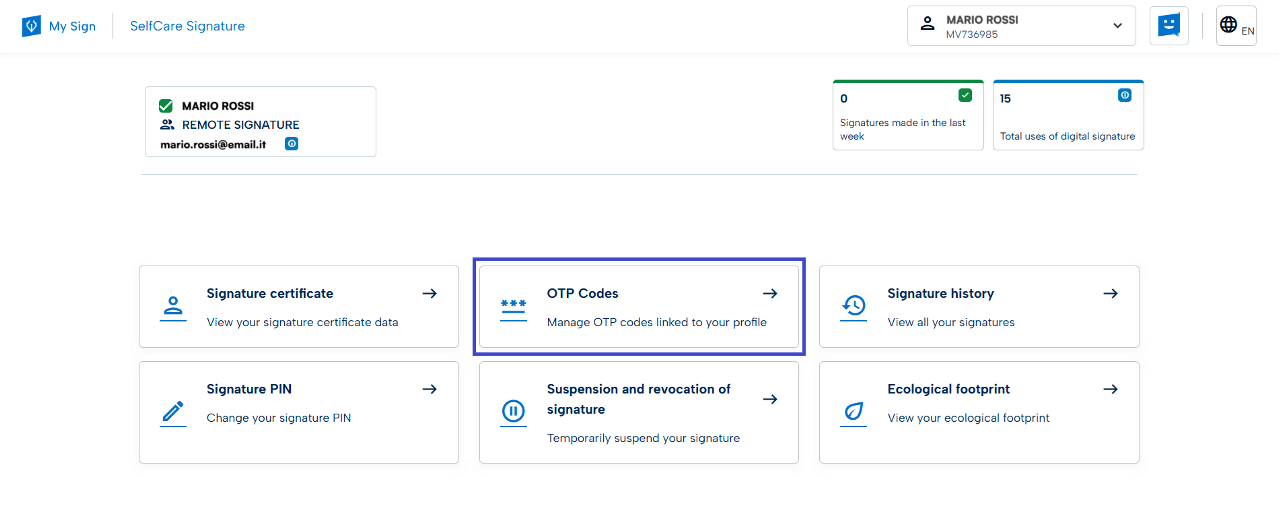The image size is (1280, 524).
Task: Open SelfCare Signature header link
Action: (x=187, y=26)
